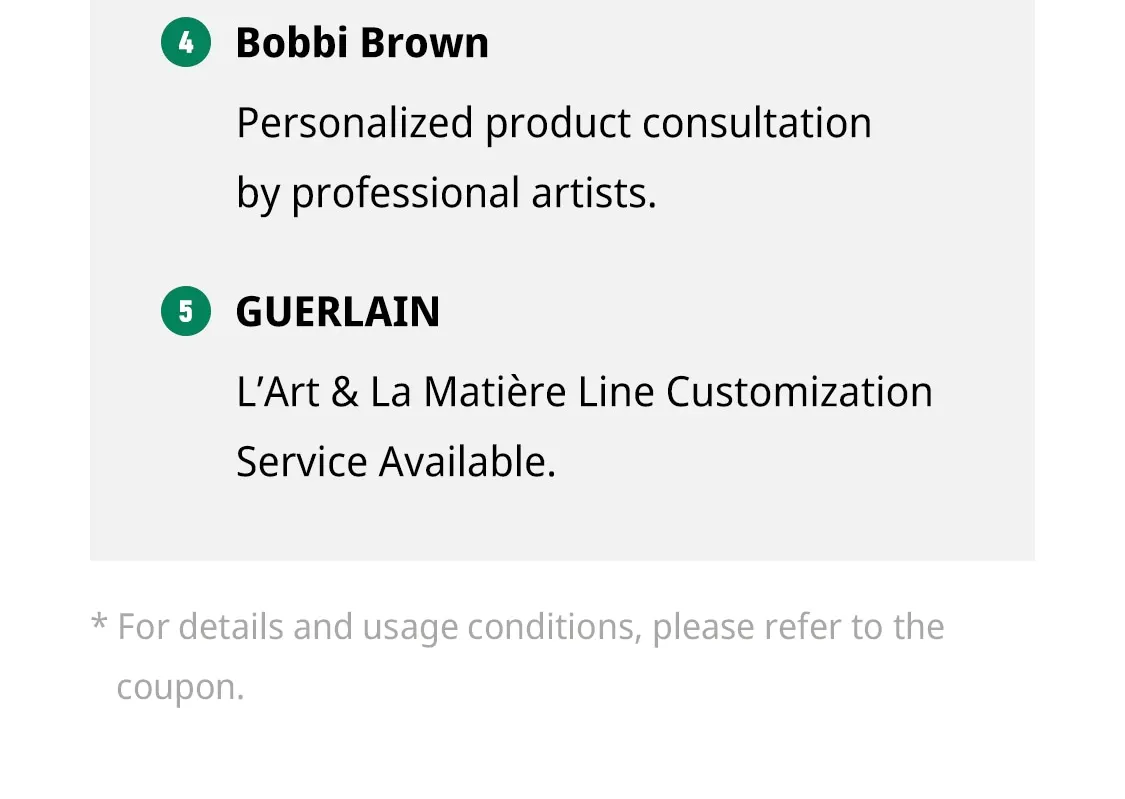This screenshot has height=799, width=1125.
Task: Click the word 'Matière' in the description
Action: [x=494, y=392]
